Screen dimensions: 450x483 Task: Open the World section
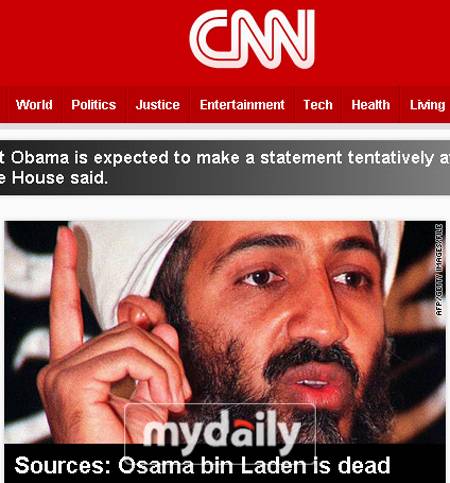(34, 105)
